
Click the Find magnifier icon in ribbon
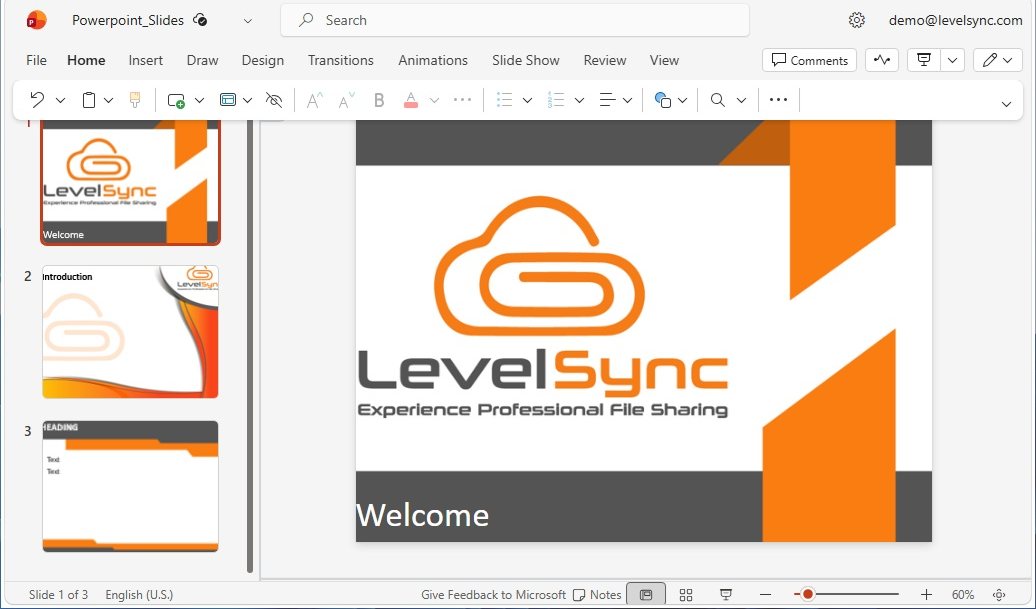pyautogui.click(x=718, y=100)
